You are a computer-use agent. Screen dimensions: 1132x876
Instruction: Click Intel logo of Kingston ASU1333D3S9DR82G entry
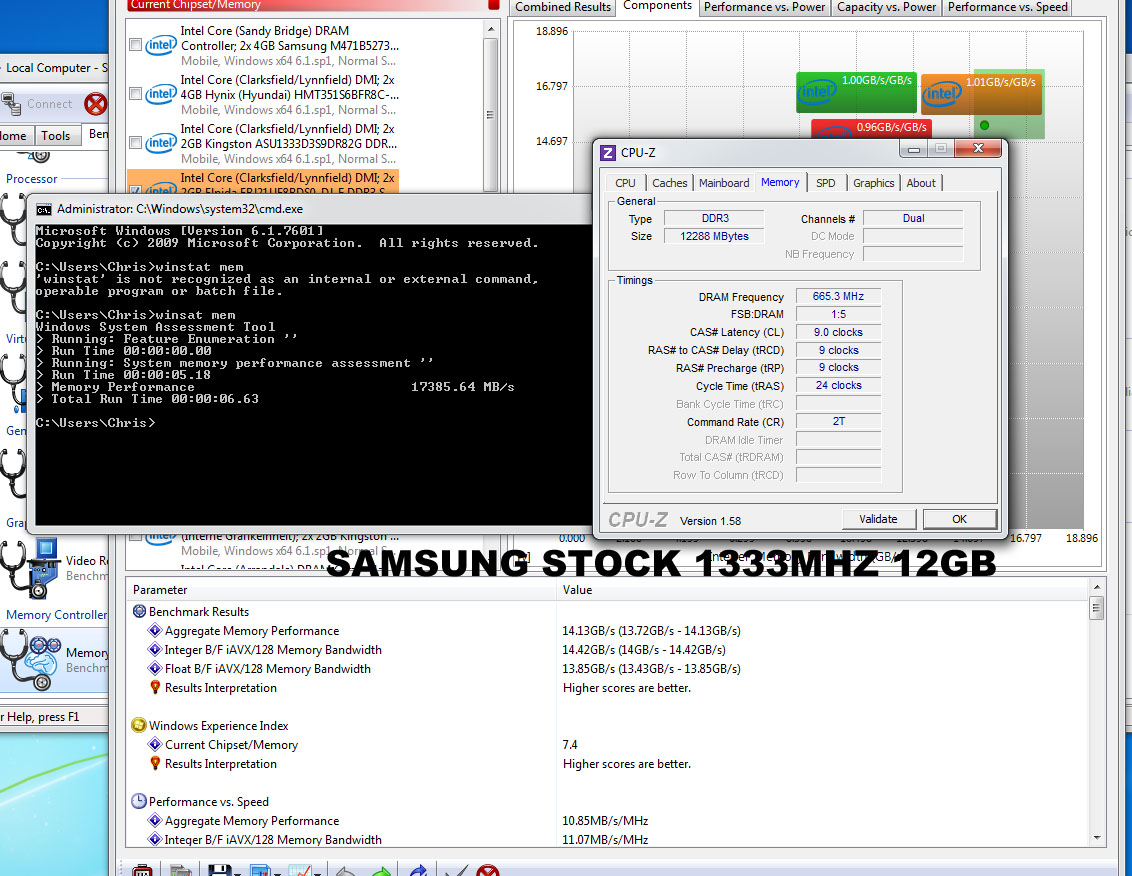point(160,144)
